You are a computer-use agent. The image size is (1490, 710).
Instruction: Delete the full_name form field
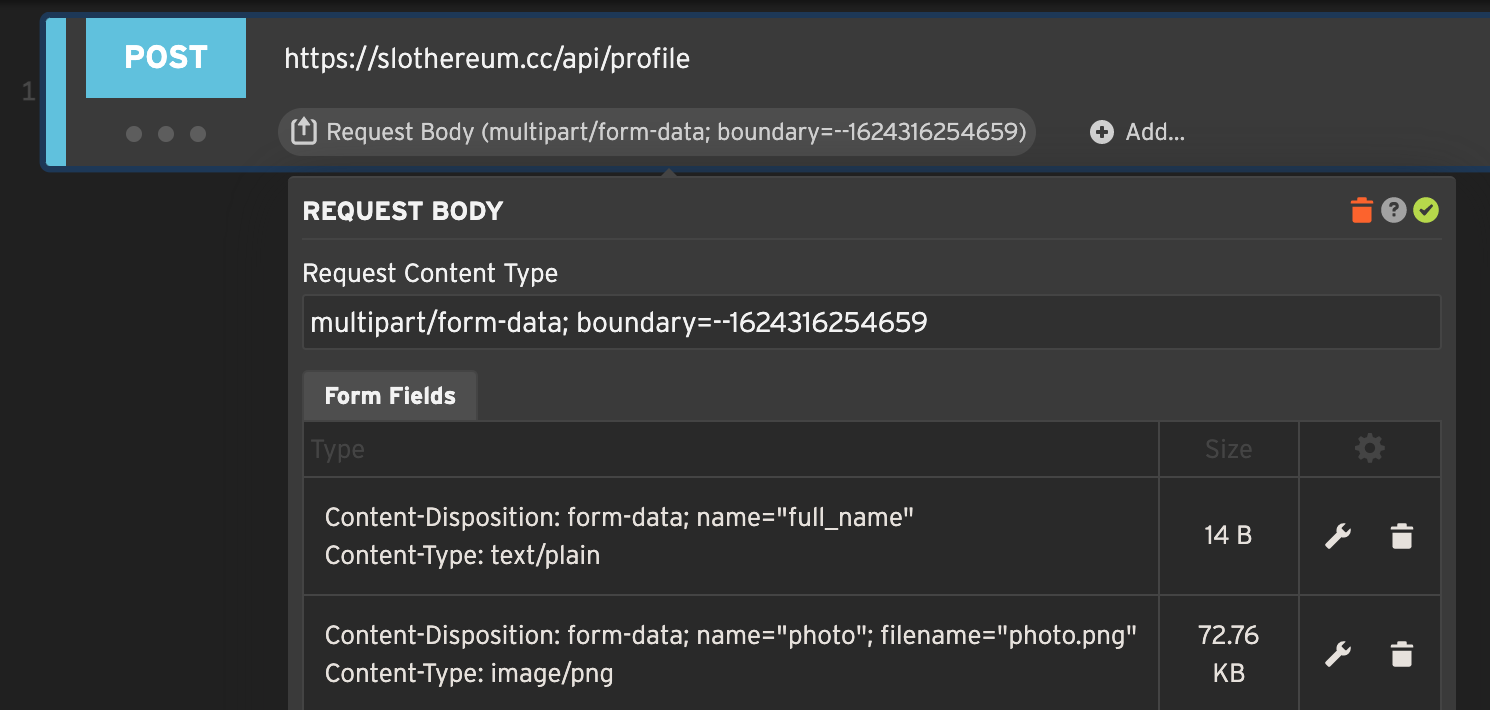(x=1401, y=536)
